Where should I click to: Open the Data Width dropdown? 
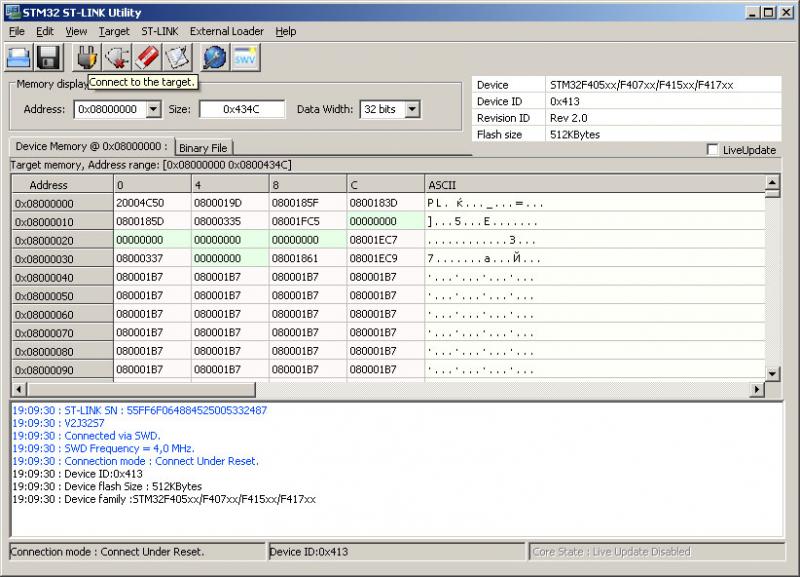[x=413, y=109]
